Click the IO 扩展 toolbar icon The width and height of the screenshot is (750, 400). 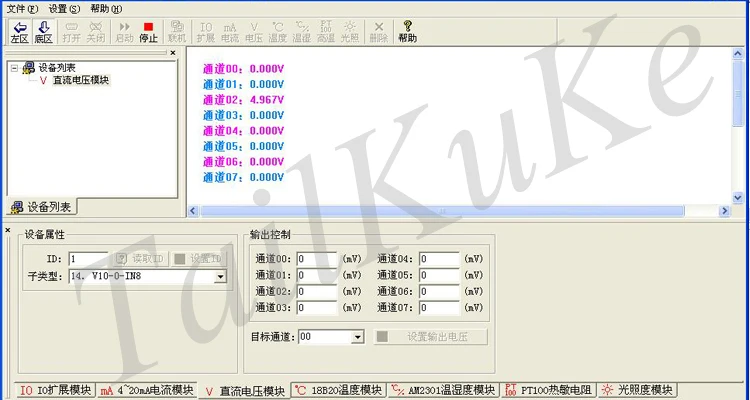coord(206,32)
